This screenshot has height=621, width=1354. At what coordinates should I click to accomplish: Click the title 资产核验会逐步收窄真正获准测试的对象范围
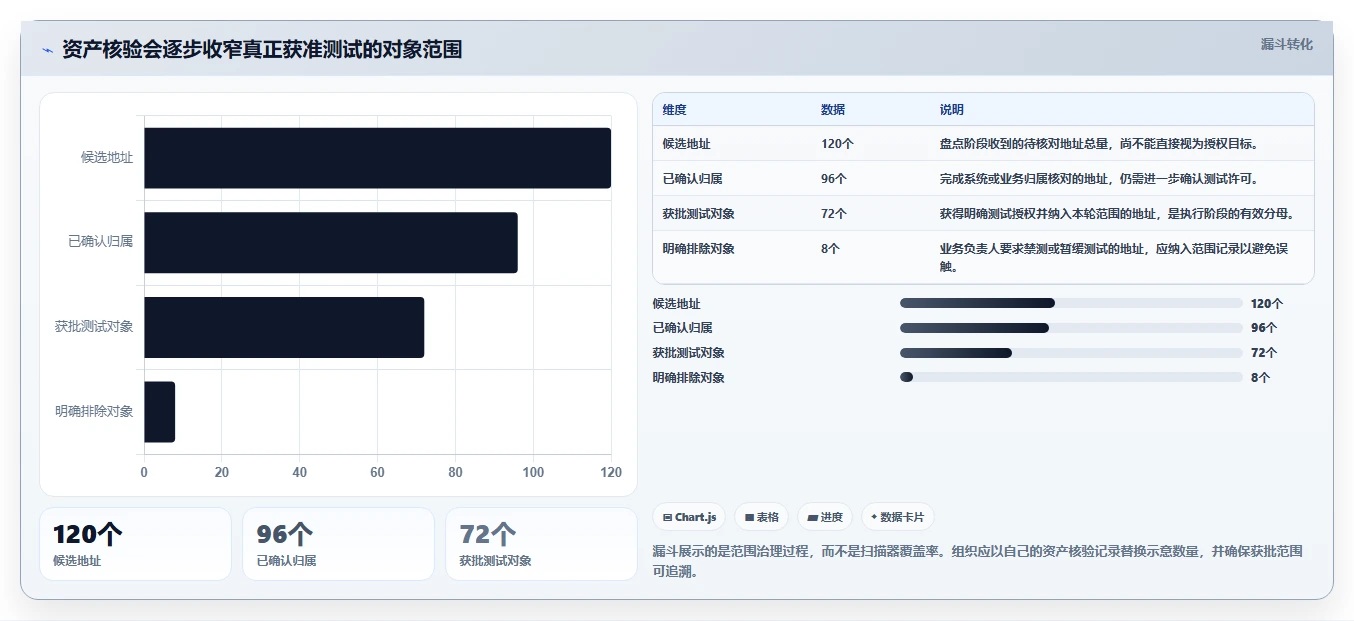click(262, 50)
